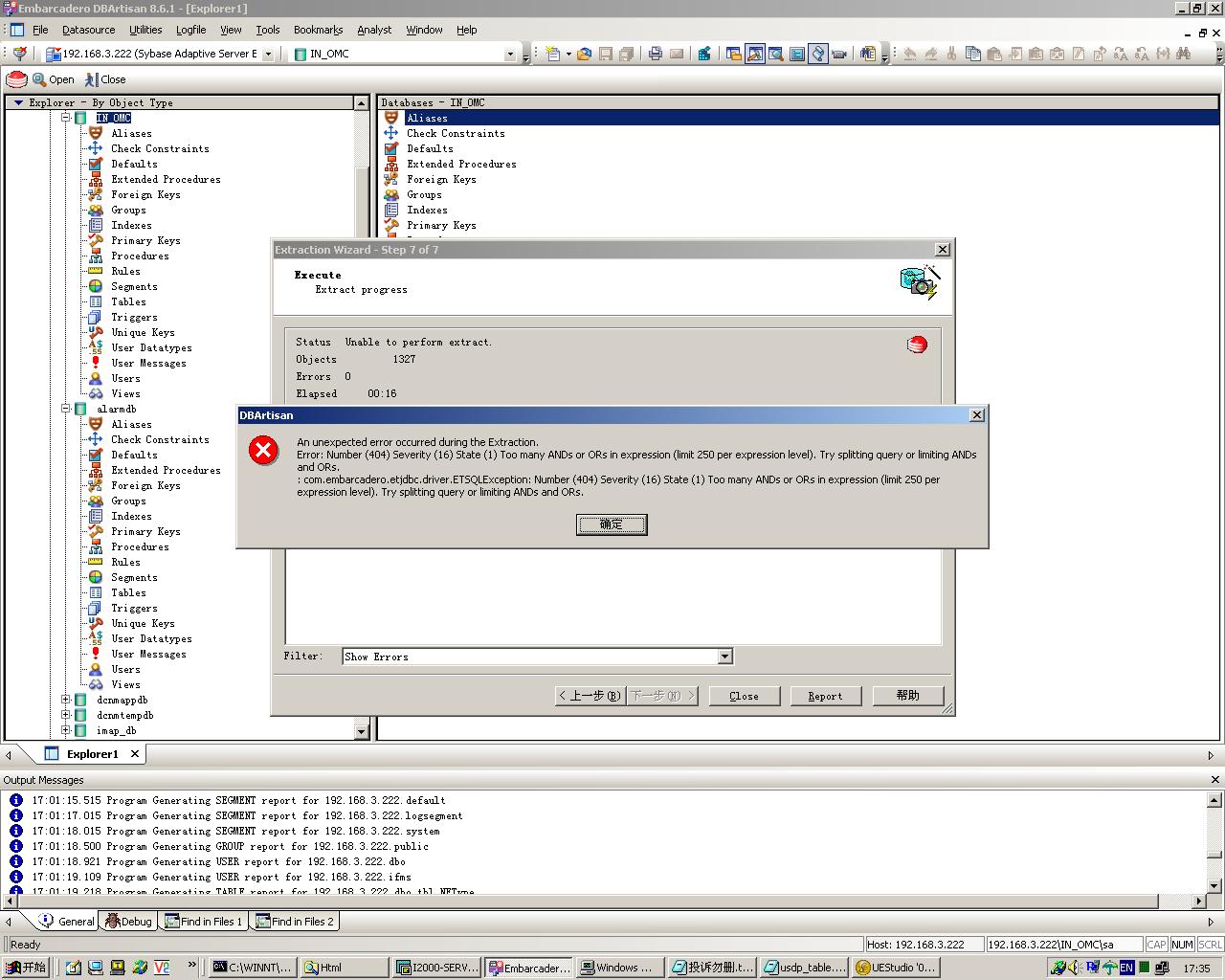Screen dimensions: 1225x980
Task: Close the Output Messages panel
Action: [1215, 780]
